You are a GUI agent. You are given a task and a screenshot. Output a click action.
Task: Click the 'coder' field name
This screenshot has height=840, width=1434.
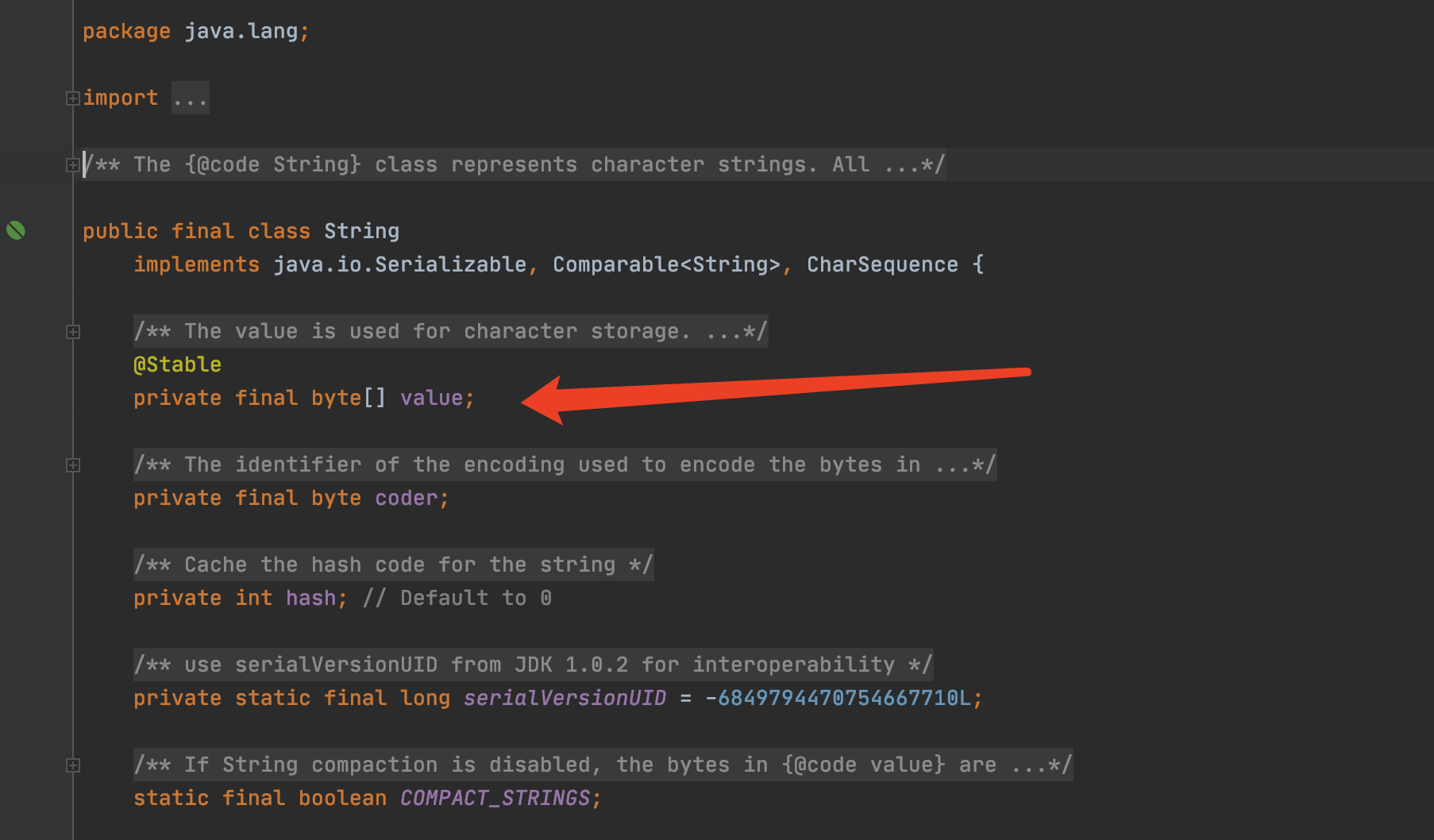click(x=407, y=498)
